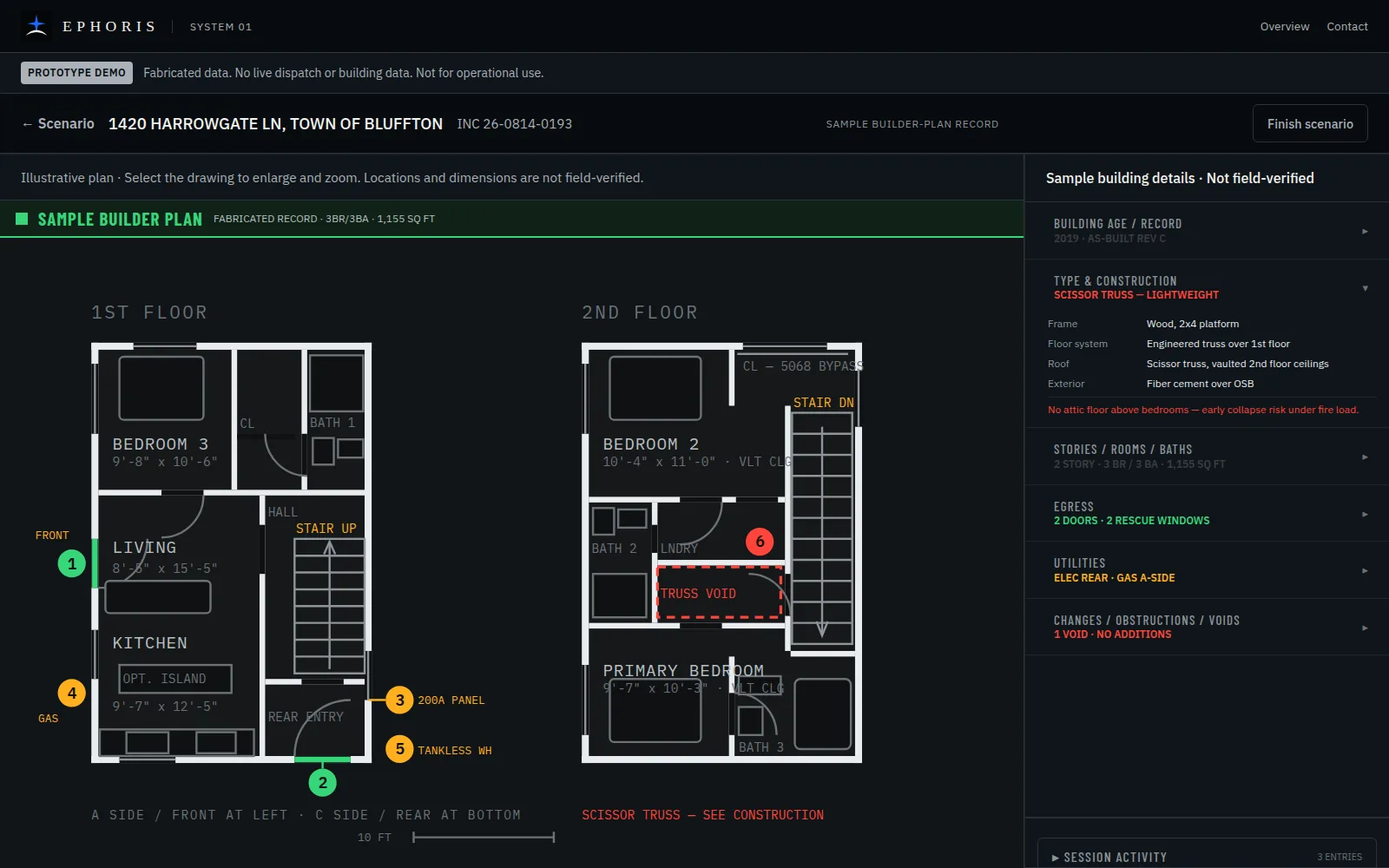Click the INC 26-0814-0193 incident number
This screenshot has width=1389, height=868.
click(x=515, y=124)
